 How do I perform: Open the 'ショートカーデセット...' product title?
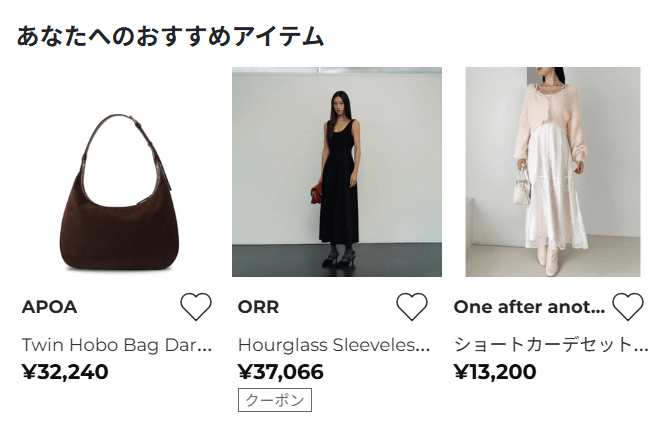(551, 345)
